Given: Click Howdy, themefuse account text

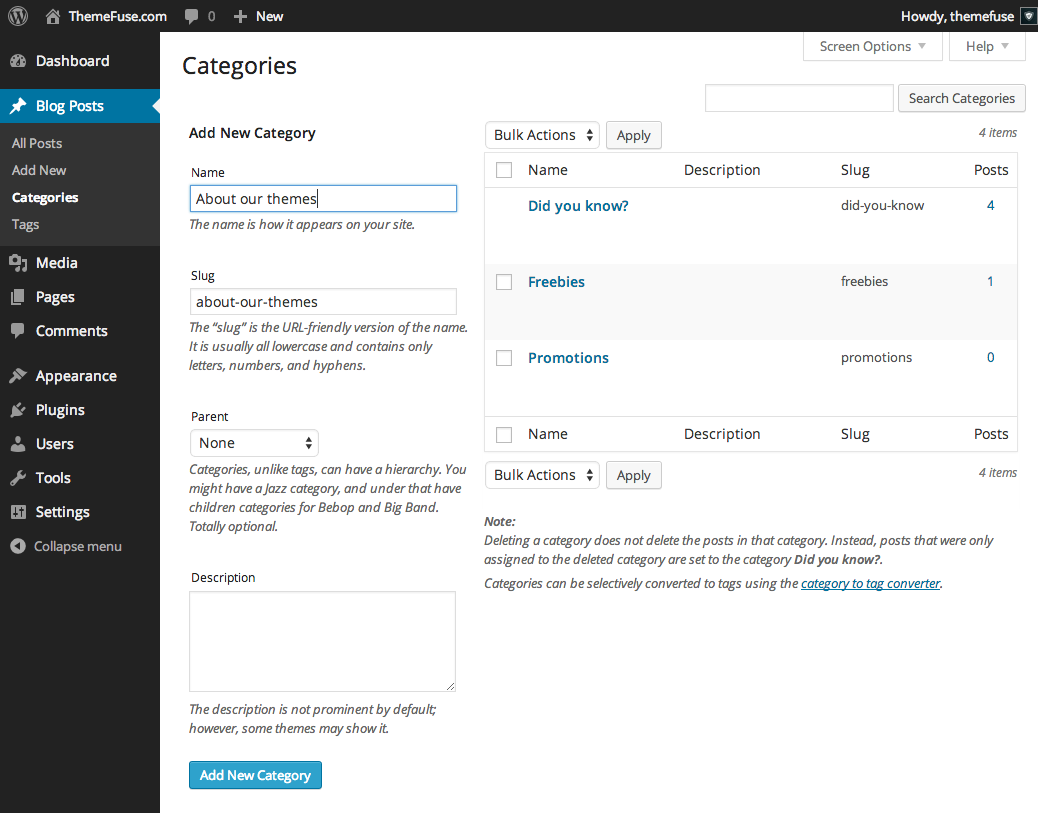Looking at the screenshot, I should pyautogui.click(x=957, y=17).
